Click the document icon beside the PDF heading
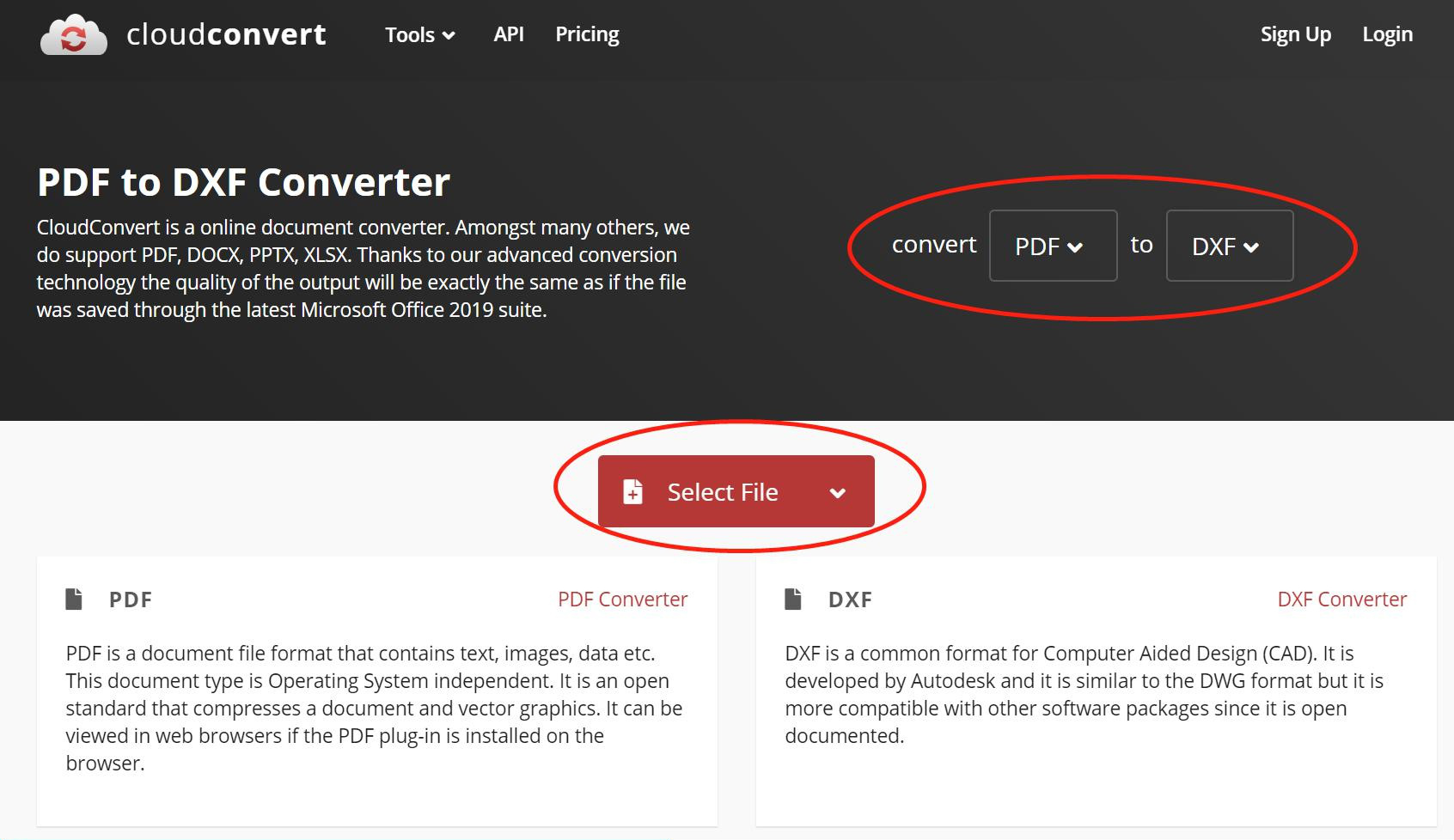 click(74, 599)
